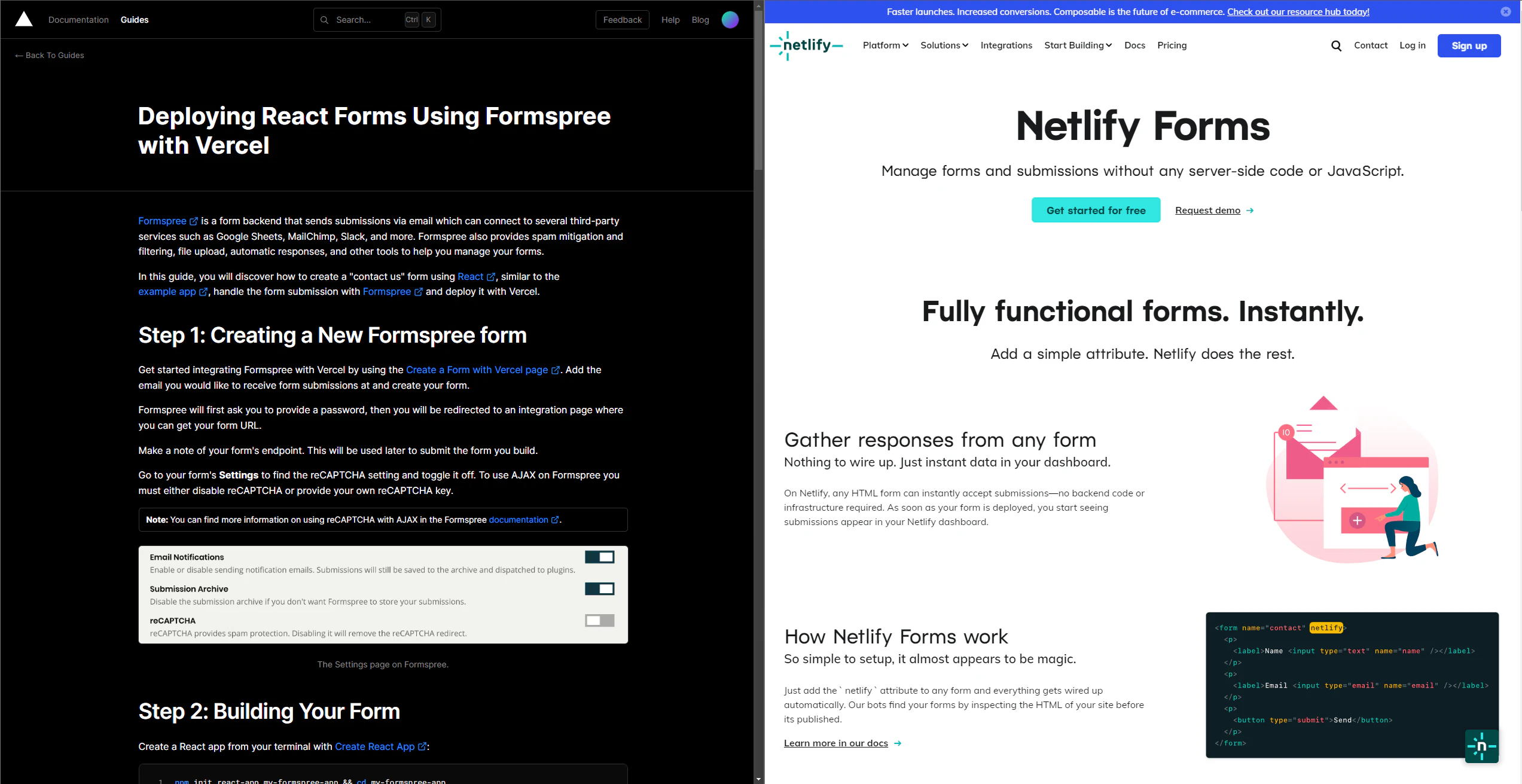Click Get started for free button
Viewport: 1522px width, 784px height.
coord(1096,210)
